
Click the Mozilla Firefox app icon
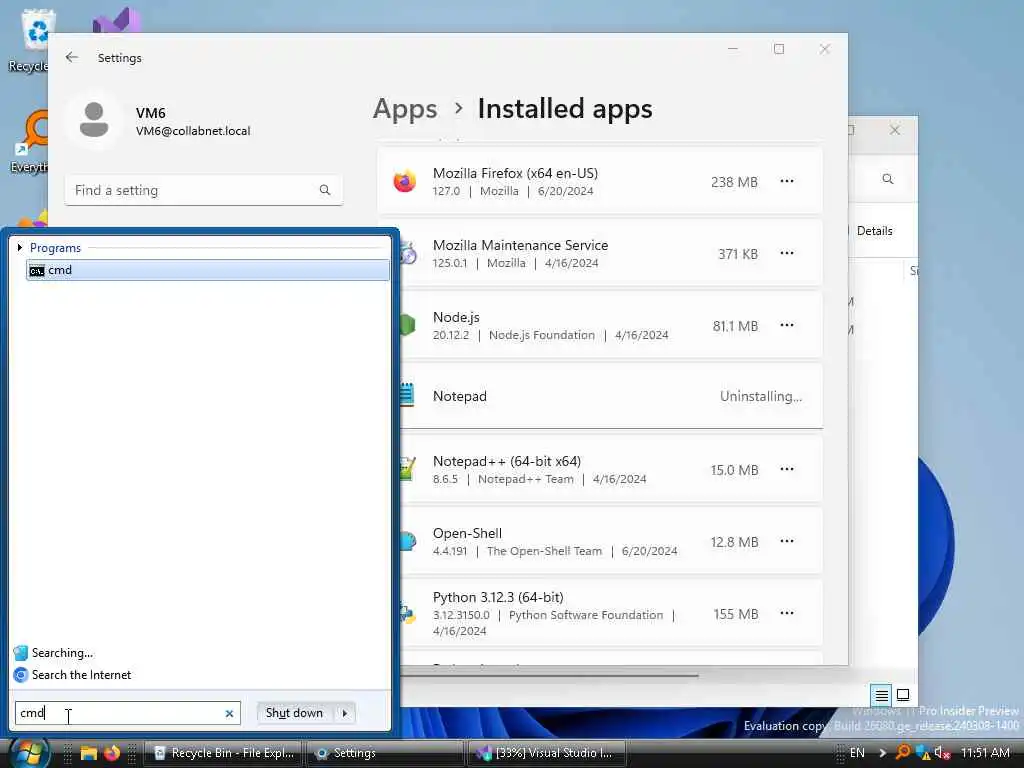point(405,181)
